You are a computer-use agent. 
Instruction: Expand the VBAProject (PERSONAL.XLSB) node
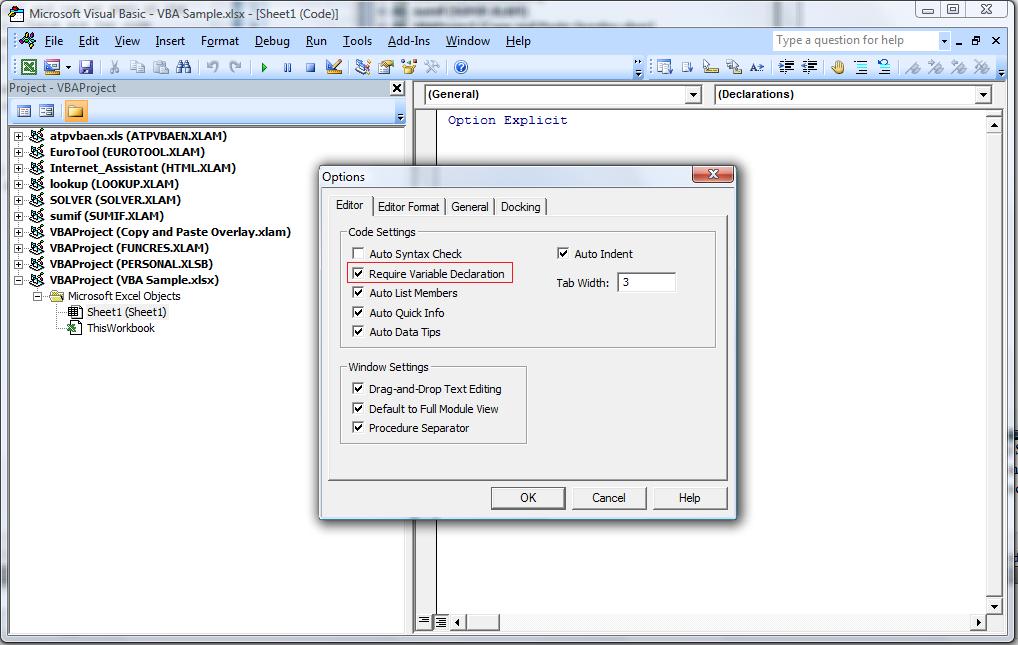tap(18, 264)
